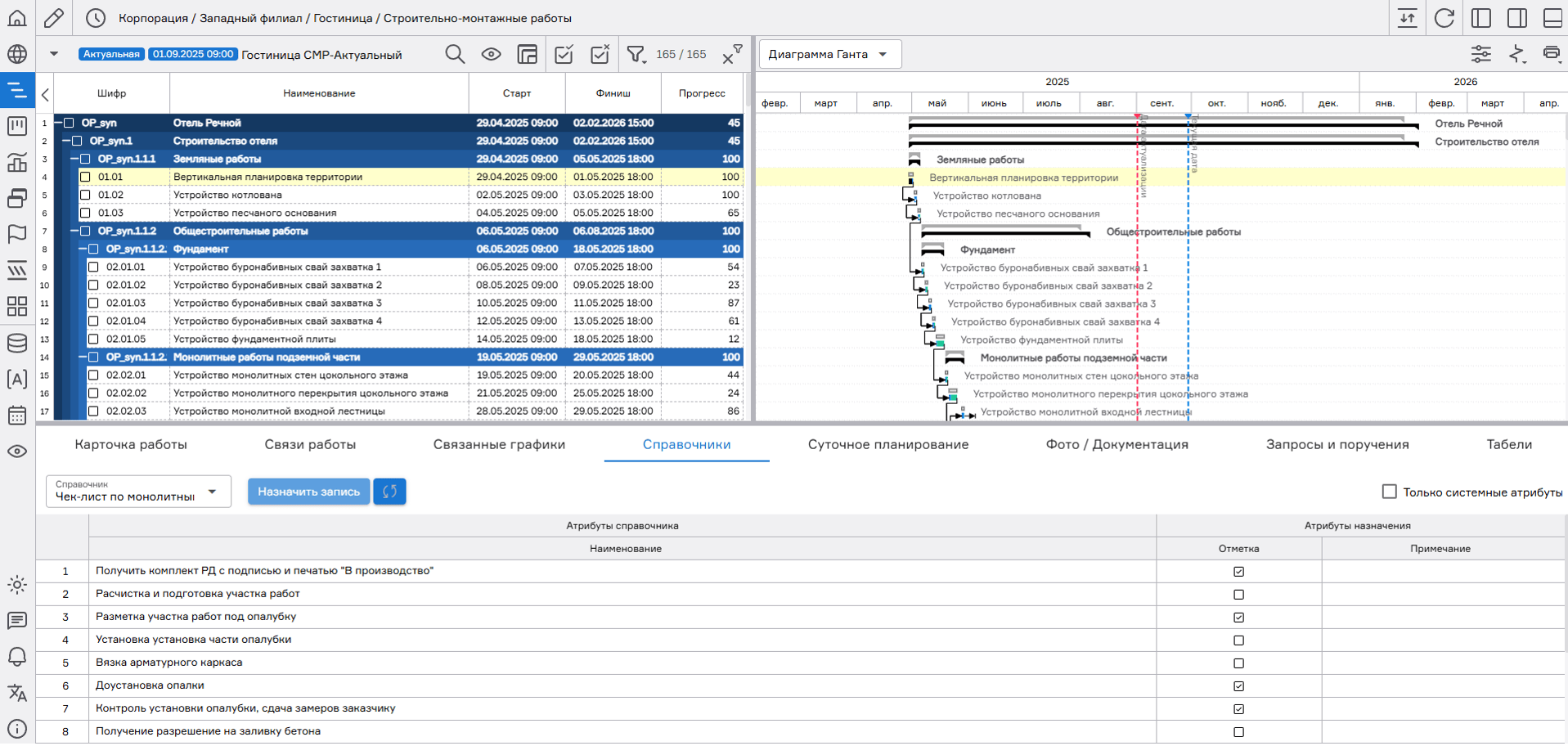Open the calendar icon in left sidebar
The height and width of the screenshot is (746, 1568).
(x=17, y=416)
